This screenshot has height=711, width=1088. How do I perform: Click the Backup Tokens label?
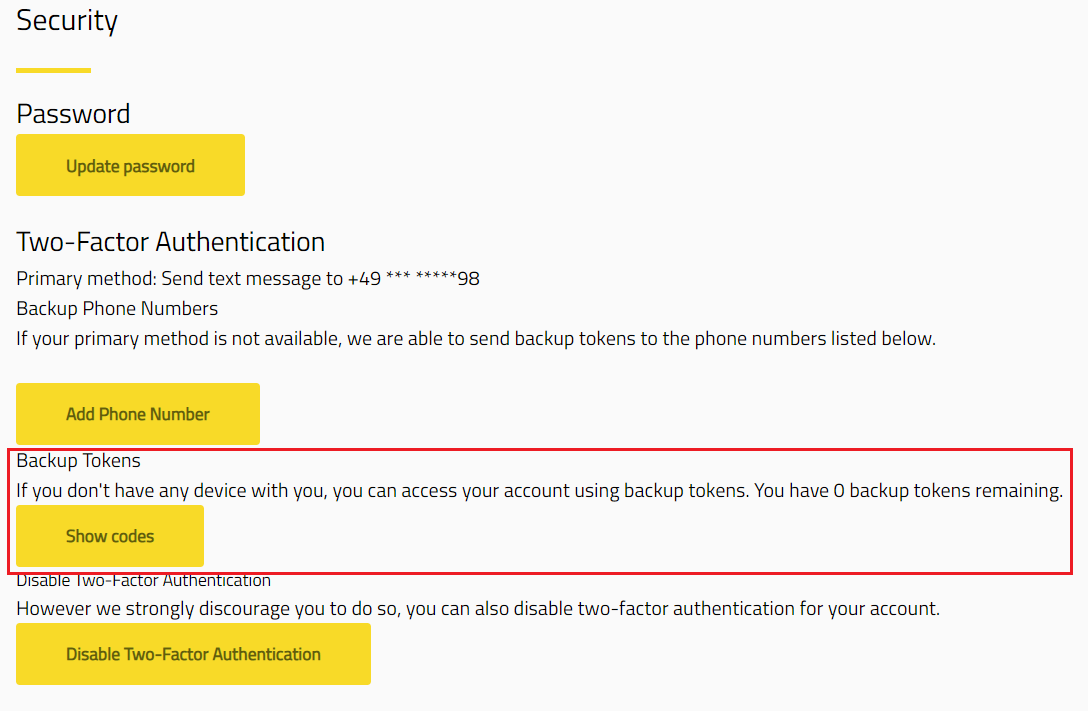(x=78, y=461)
